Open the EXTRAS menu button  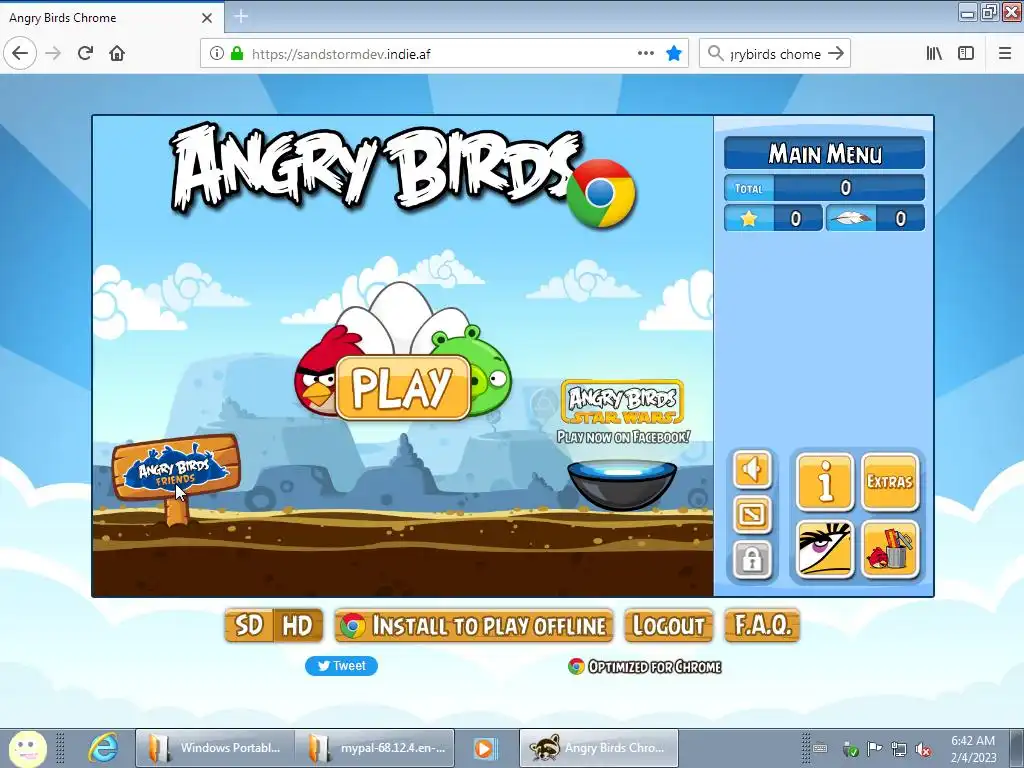point(889,482)
